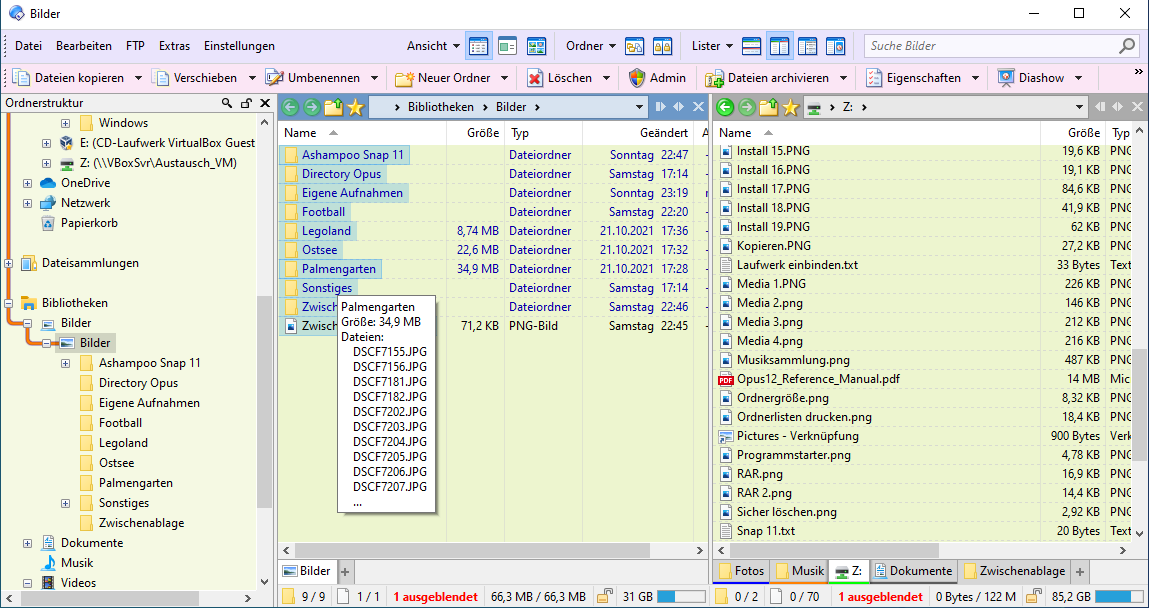Screen dimensions: 1149x608
Task: Toggle the padlock in left status bar
Action: tap(606, 596)
